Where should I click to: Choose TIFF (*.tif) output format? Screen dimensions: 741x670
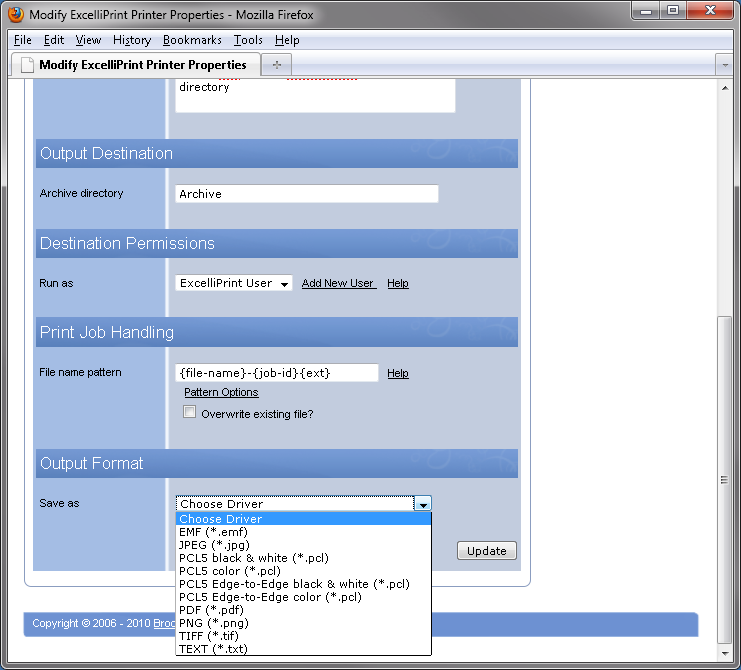pyautogui.click(x=303, y=636)
